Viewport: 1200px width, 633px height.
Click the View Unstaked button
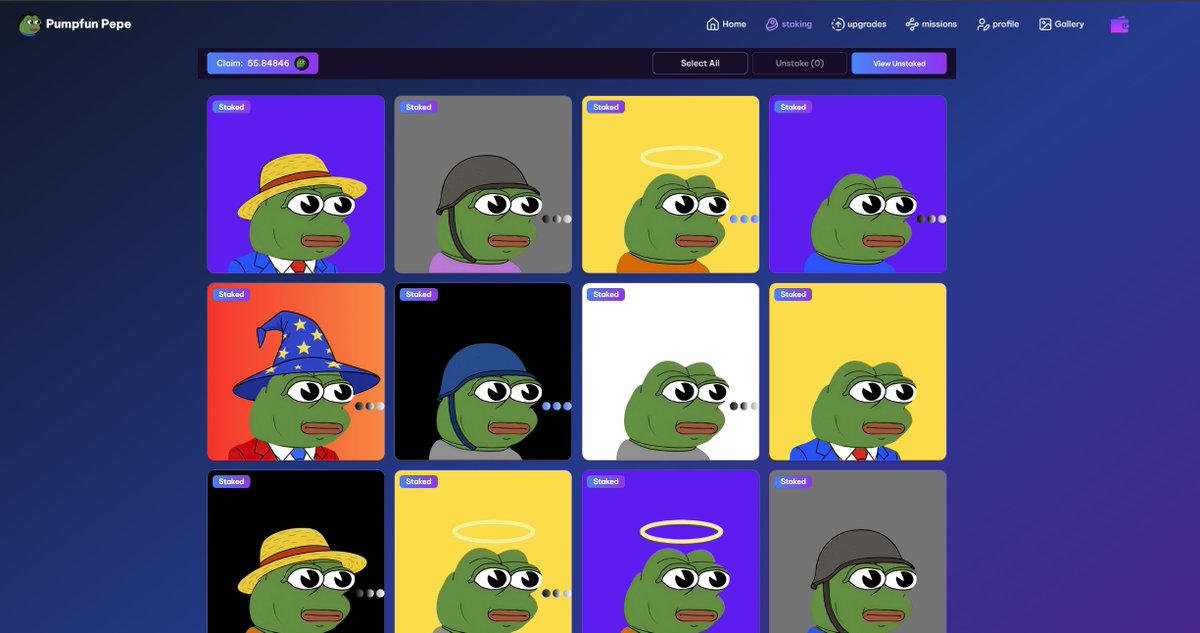pyautogui.click(x=899, y=63)
